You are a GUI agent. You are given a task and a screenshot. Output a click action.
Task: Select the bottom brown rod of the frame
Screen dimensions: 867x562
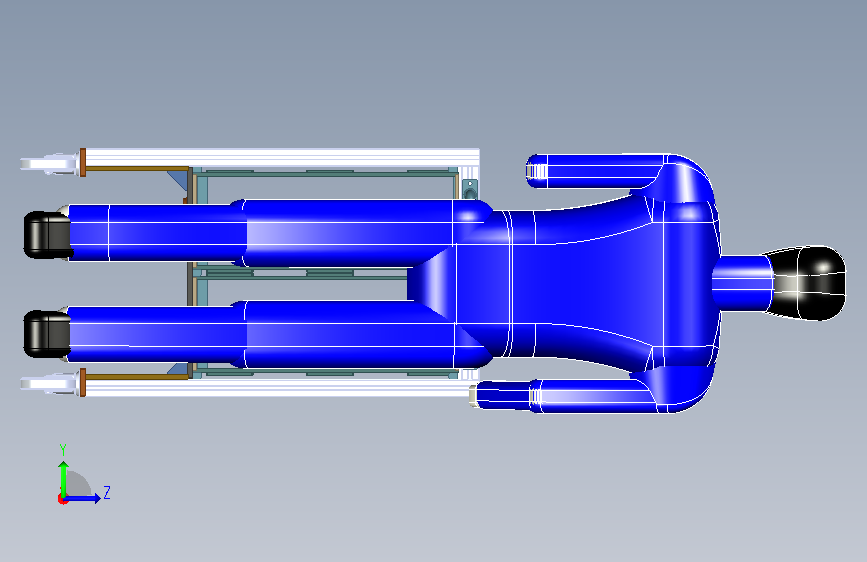(135, 377)
